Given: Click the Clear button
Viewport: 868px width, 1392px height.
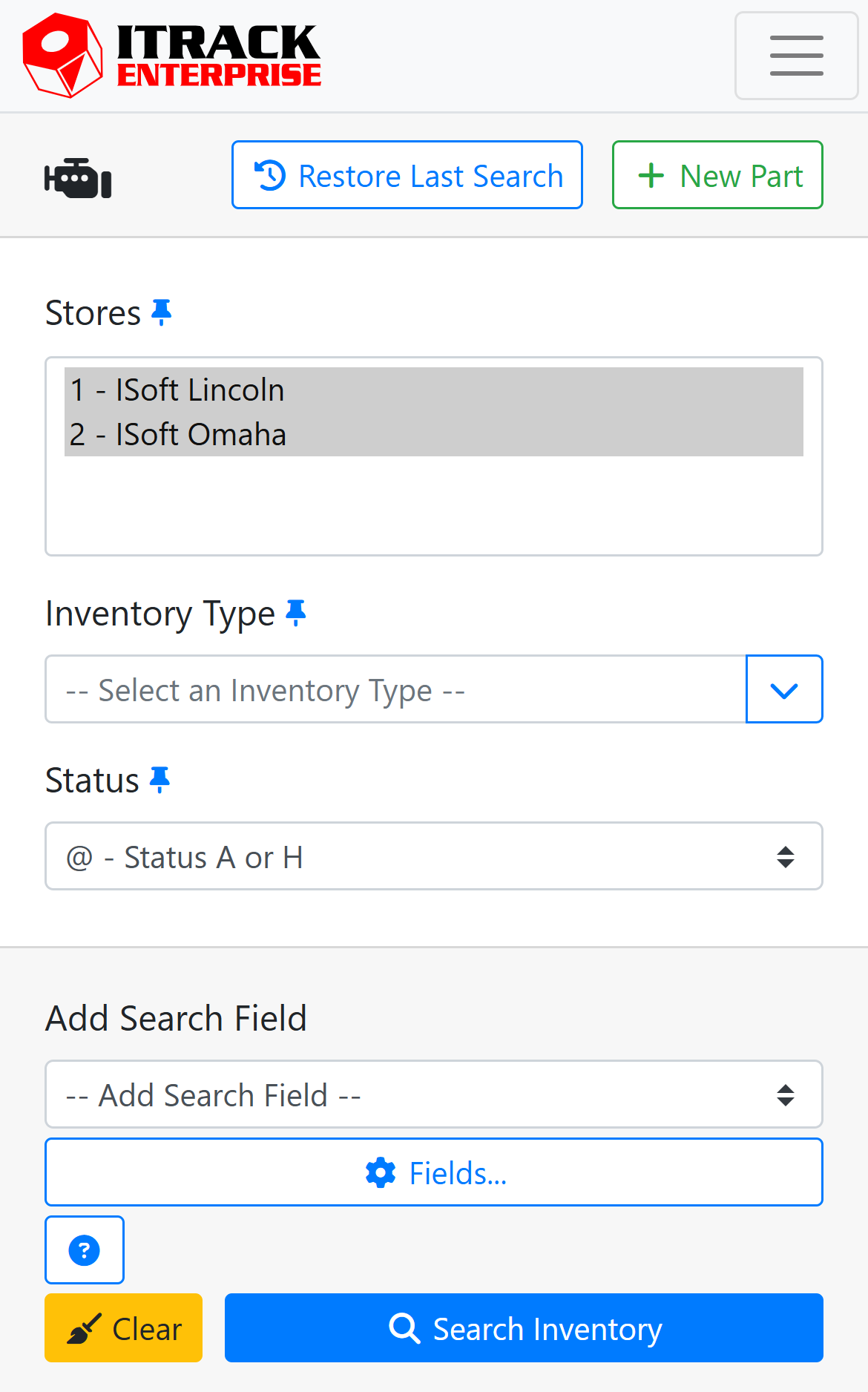Looking at the screenshot, I should pos(123,1327).
